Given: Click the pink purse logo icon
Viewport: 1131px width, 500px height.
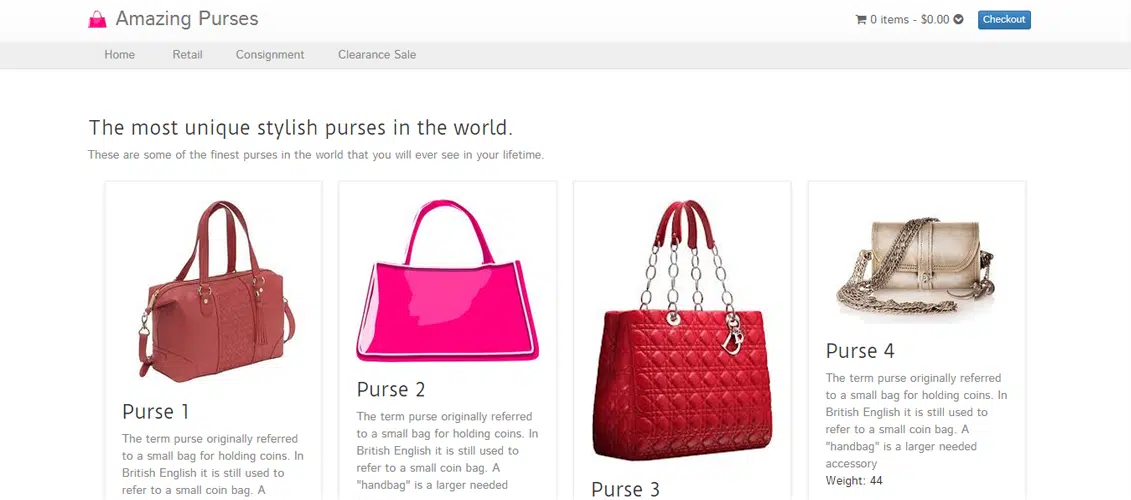Looking at the screenshot, I should point(97,19).
